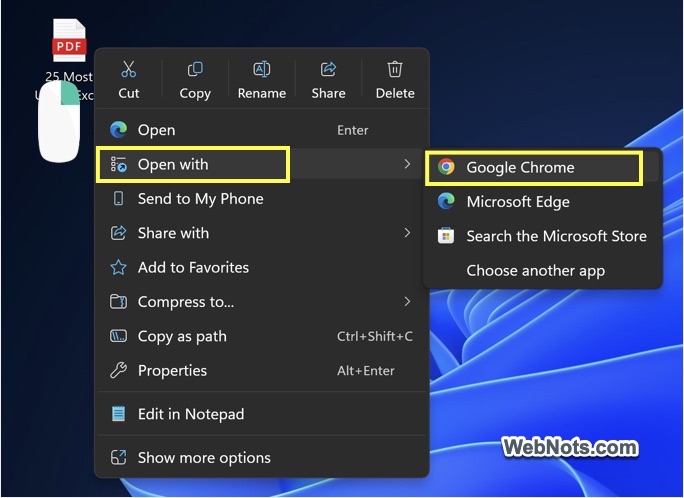Click the Open with list icon

tap(118, 164)
